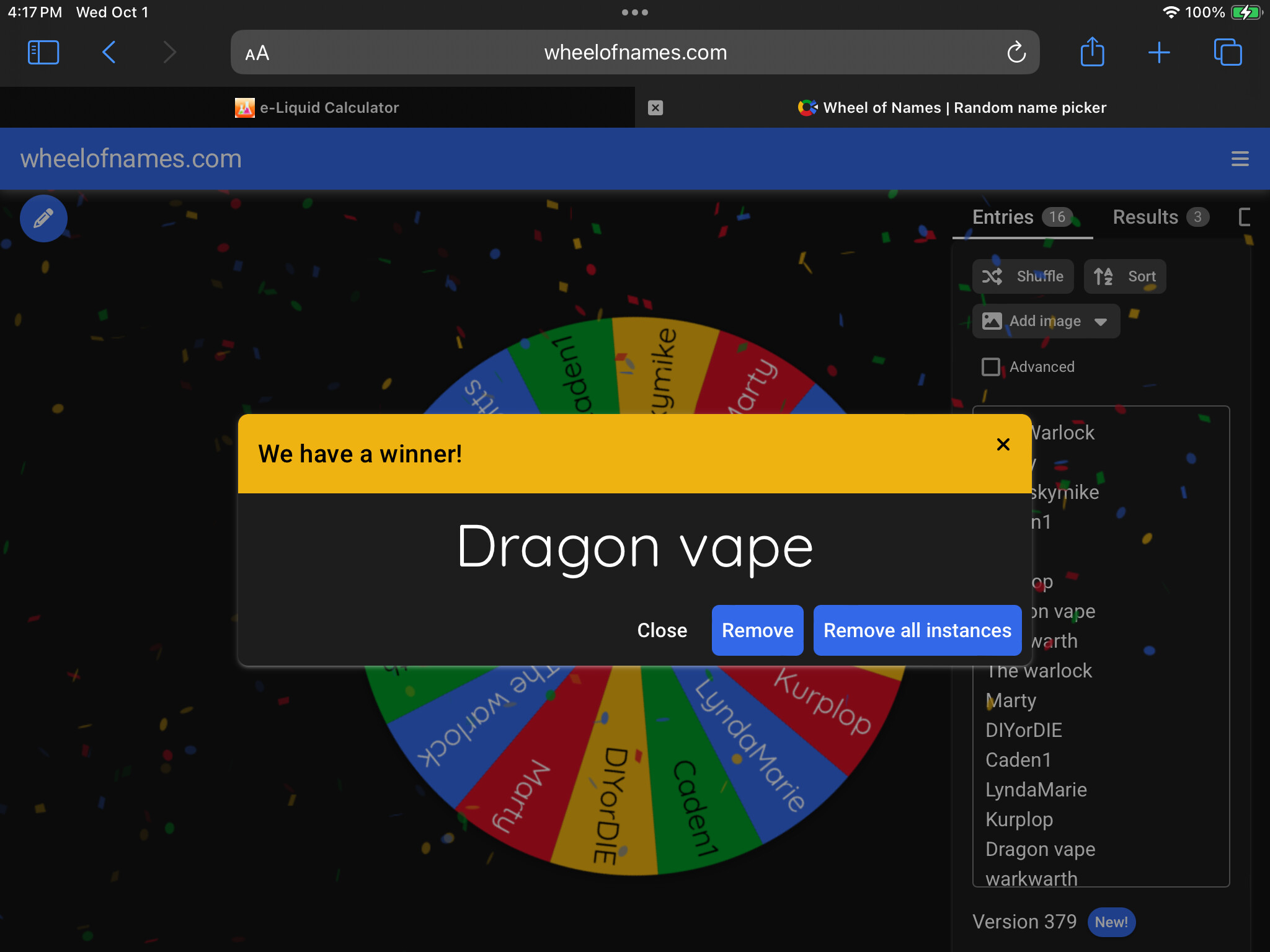The width and height of the screenshot is (1270, 952).
Task: Open the AA reader options menu
Action: 257,53
